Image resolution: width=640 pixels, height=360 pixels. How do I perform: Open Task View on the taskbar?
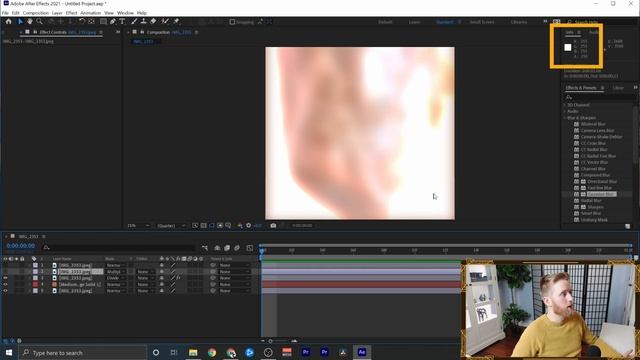174,352
